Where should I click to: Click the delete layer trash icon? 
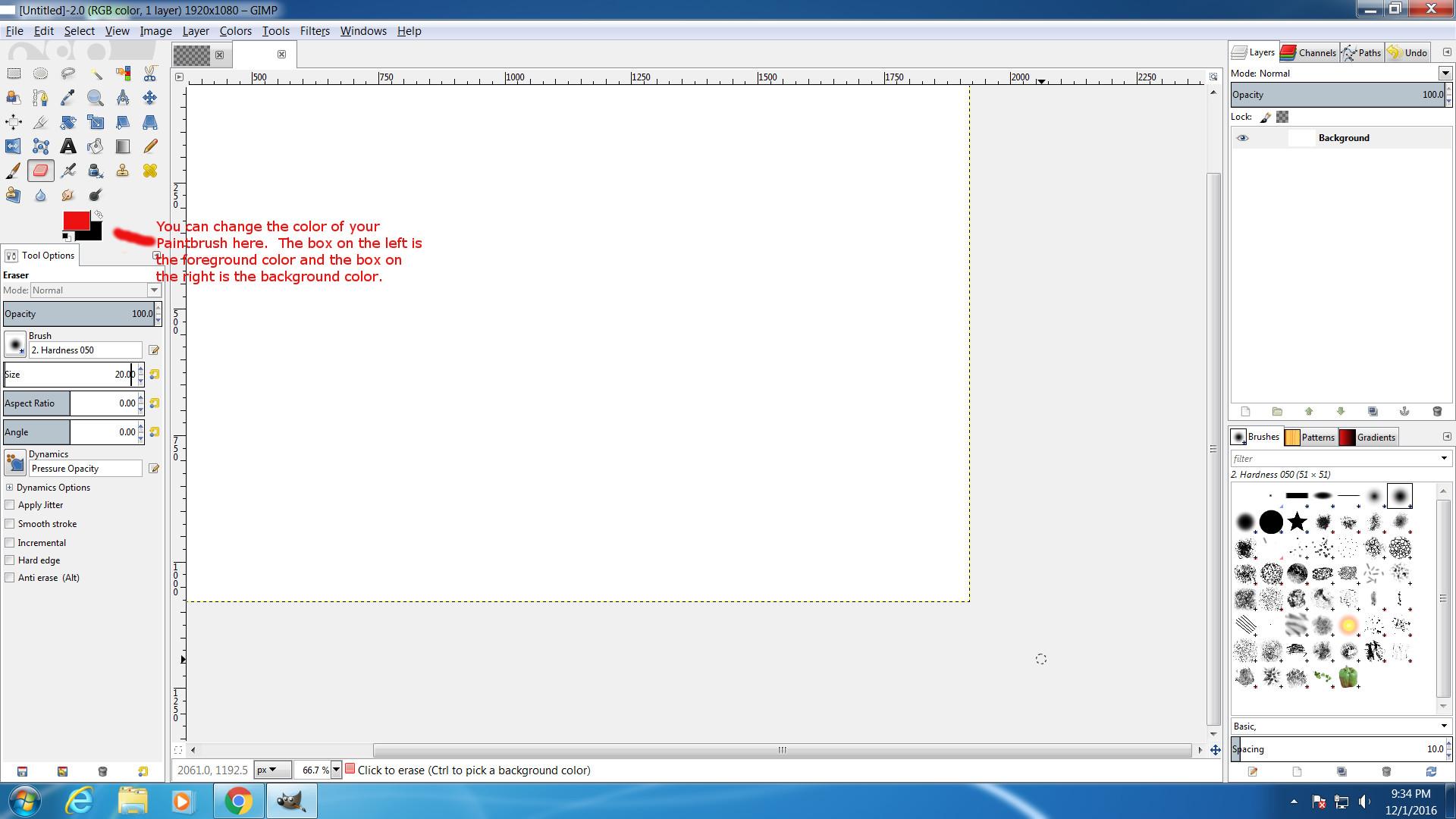click(x=1436, y=412)
